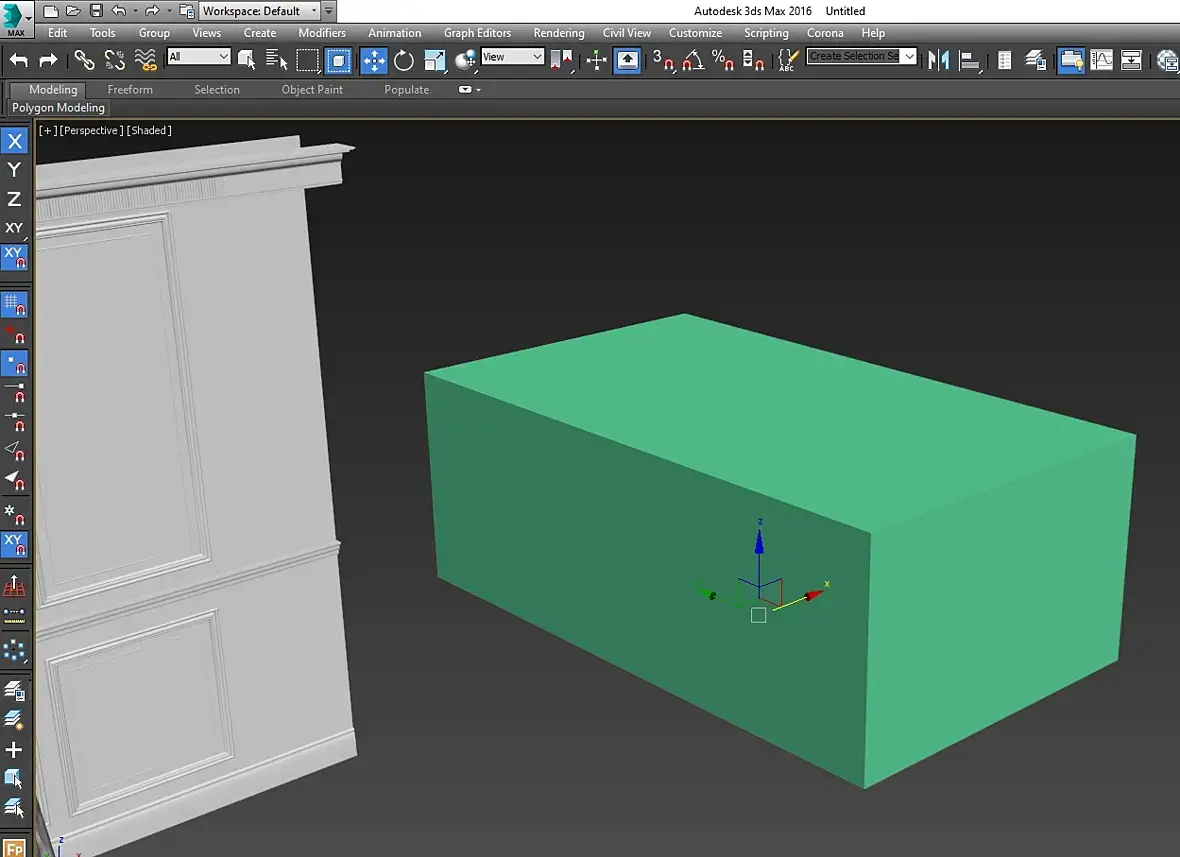Toggle the Angle Snap button
This screenshot has width=1180, height=857.
point(693,60)
